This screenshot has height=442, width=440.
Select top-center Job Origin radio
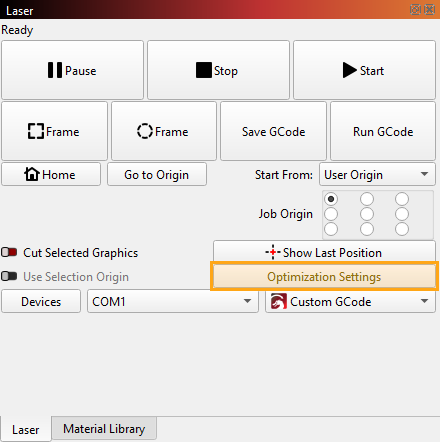[367, 199]
